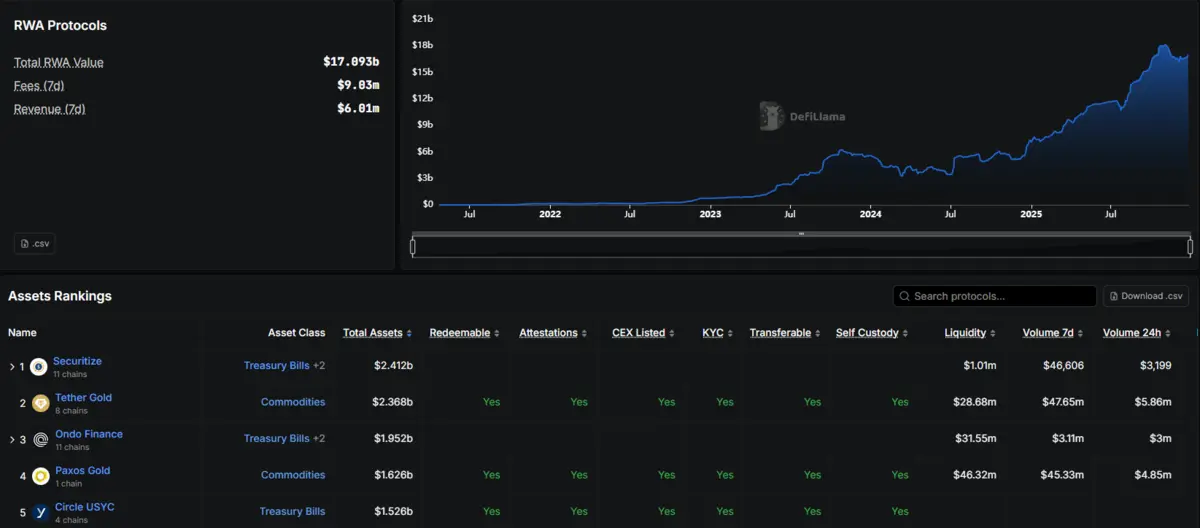Expand the Ondo Finance row chevron
Image resolution: width=1200 pixels, height=528 pixels.
tap(12, 440)
